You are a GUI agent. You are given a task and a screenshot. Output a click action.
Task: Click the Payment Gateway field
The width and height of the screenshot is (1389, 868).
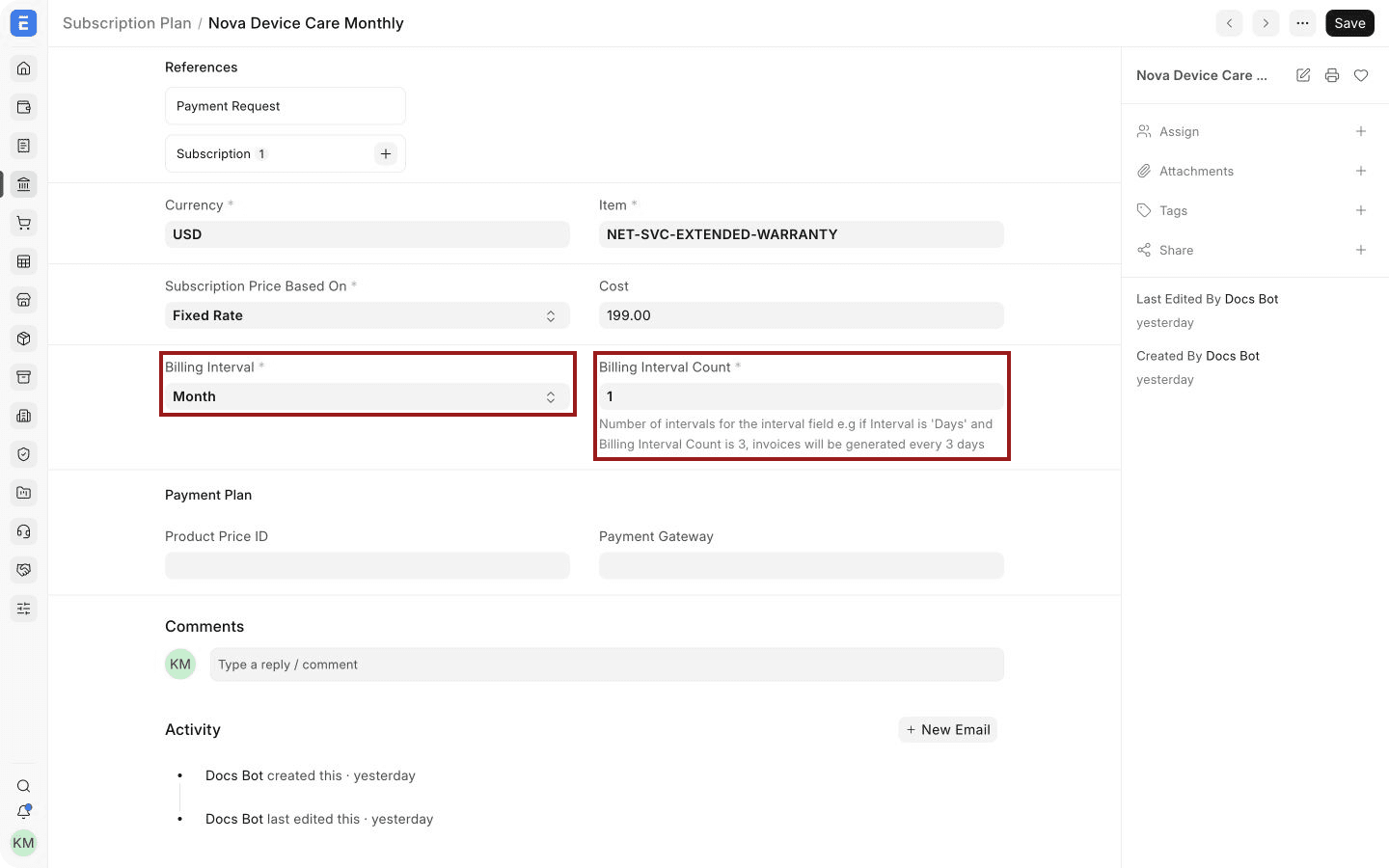pos(802,565)
